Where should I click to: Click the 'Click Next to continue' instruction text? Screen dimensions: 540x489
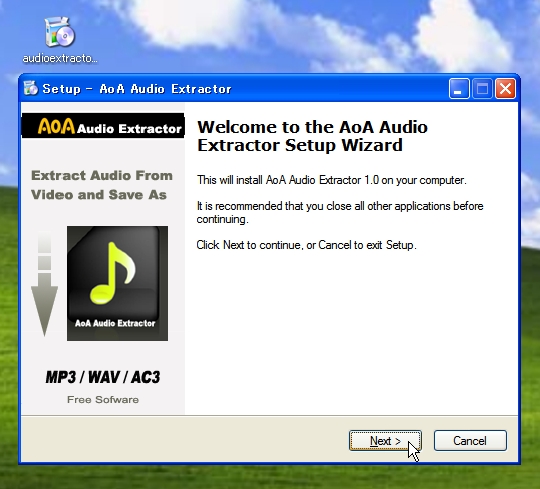[x=307, y=245]
